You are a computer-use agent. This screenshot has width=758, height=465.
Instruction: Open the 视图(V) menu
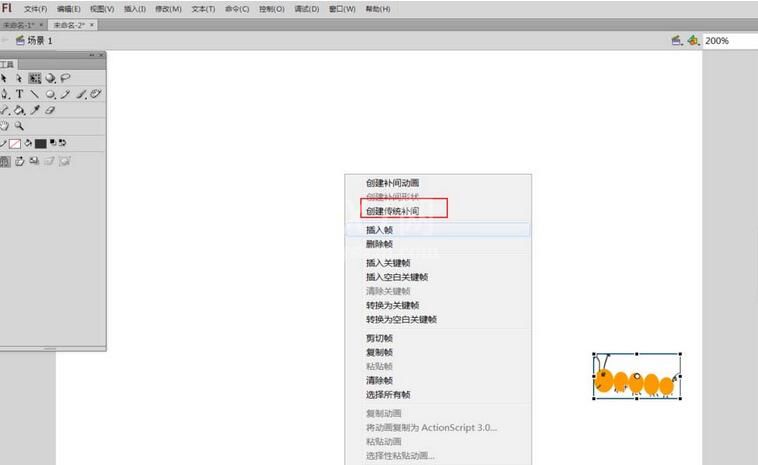(x=102, y=9)
